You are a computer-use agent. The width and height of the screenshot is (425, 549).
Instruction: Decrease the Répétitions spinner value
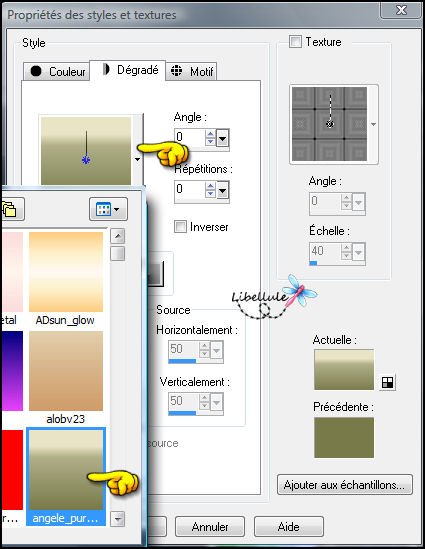tap(210, 194)
